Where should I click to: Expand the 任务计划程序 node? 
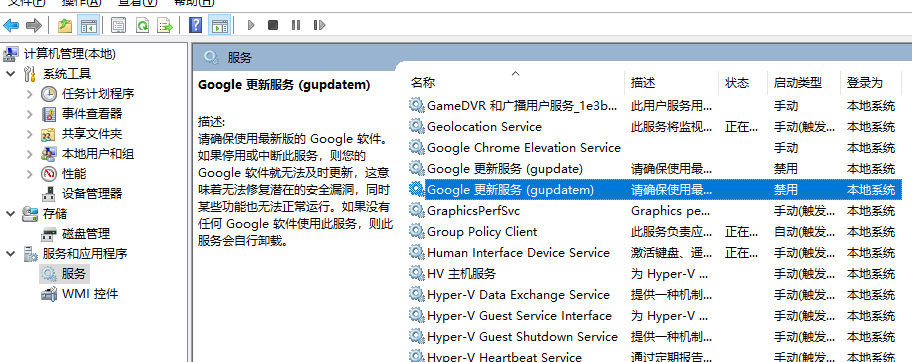(30, 94)
